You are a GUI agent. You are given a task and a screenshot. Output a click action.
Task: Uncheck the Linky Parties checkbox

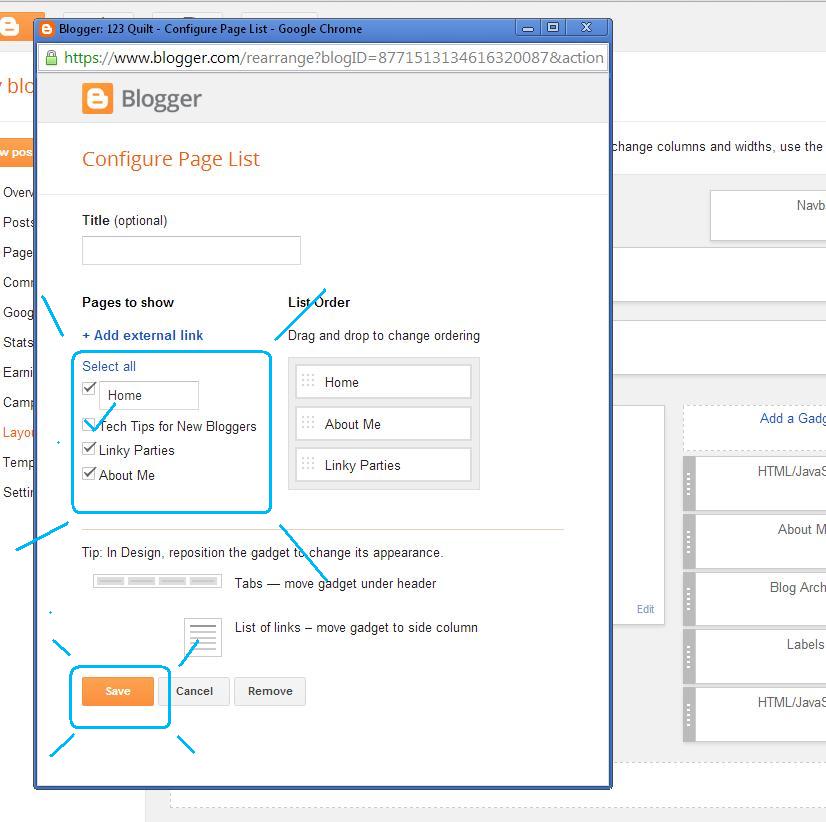(88, 450)
